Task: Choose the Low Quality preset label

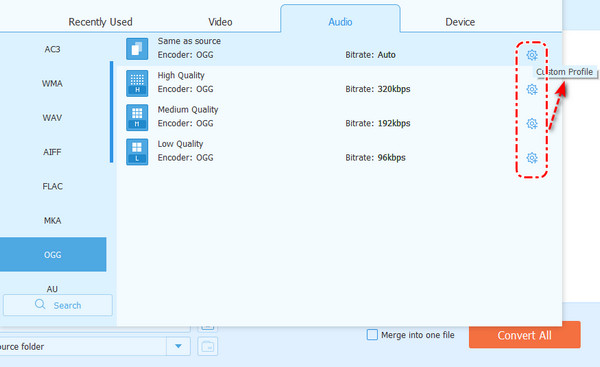Action: [180, 144]
